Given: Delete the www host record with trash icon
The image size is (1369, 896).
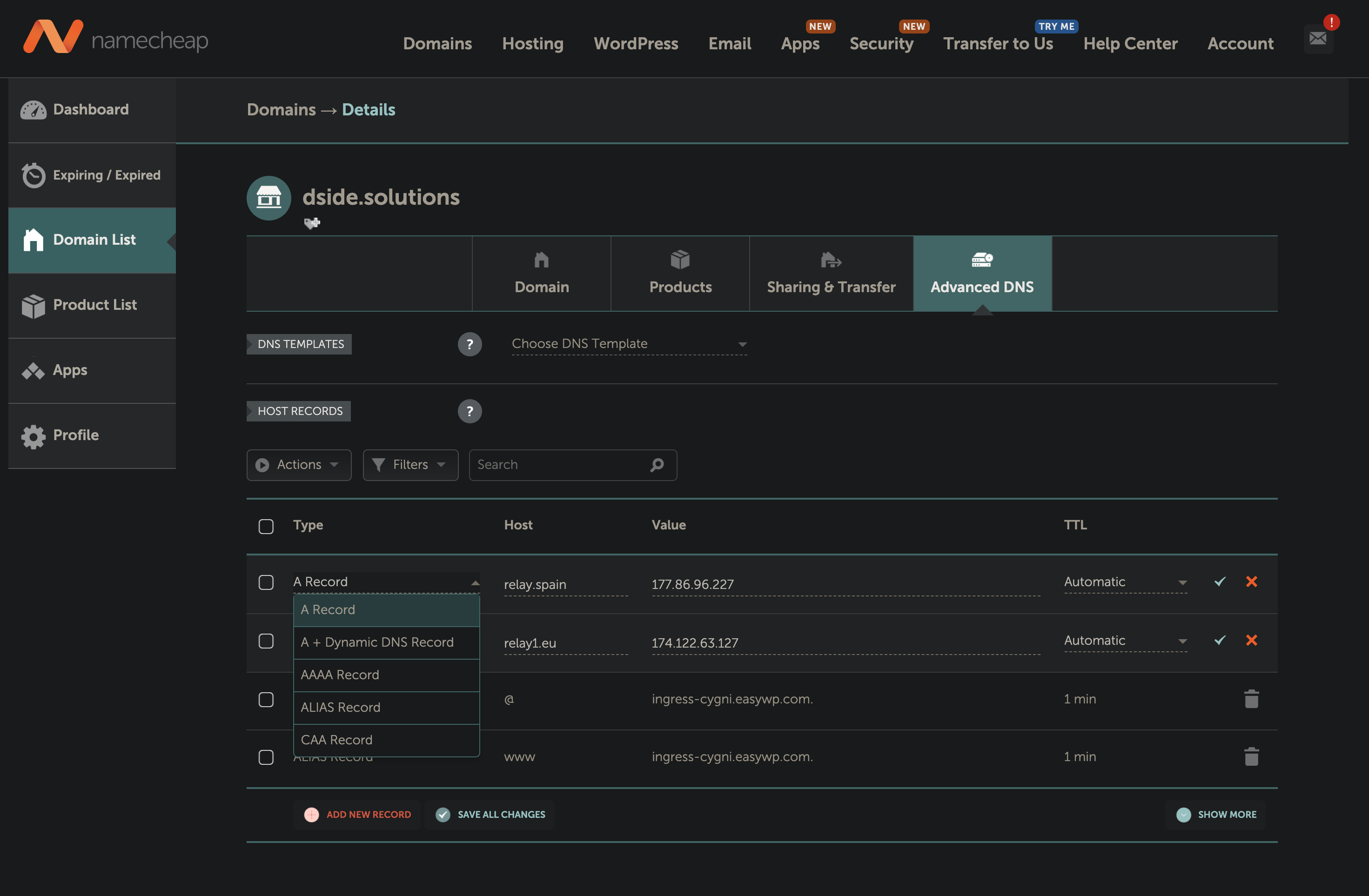Looking at the screenshot, I should pos(1251,756).
